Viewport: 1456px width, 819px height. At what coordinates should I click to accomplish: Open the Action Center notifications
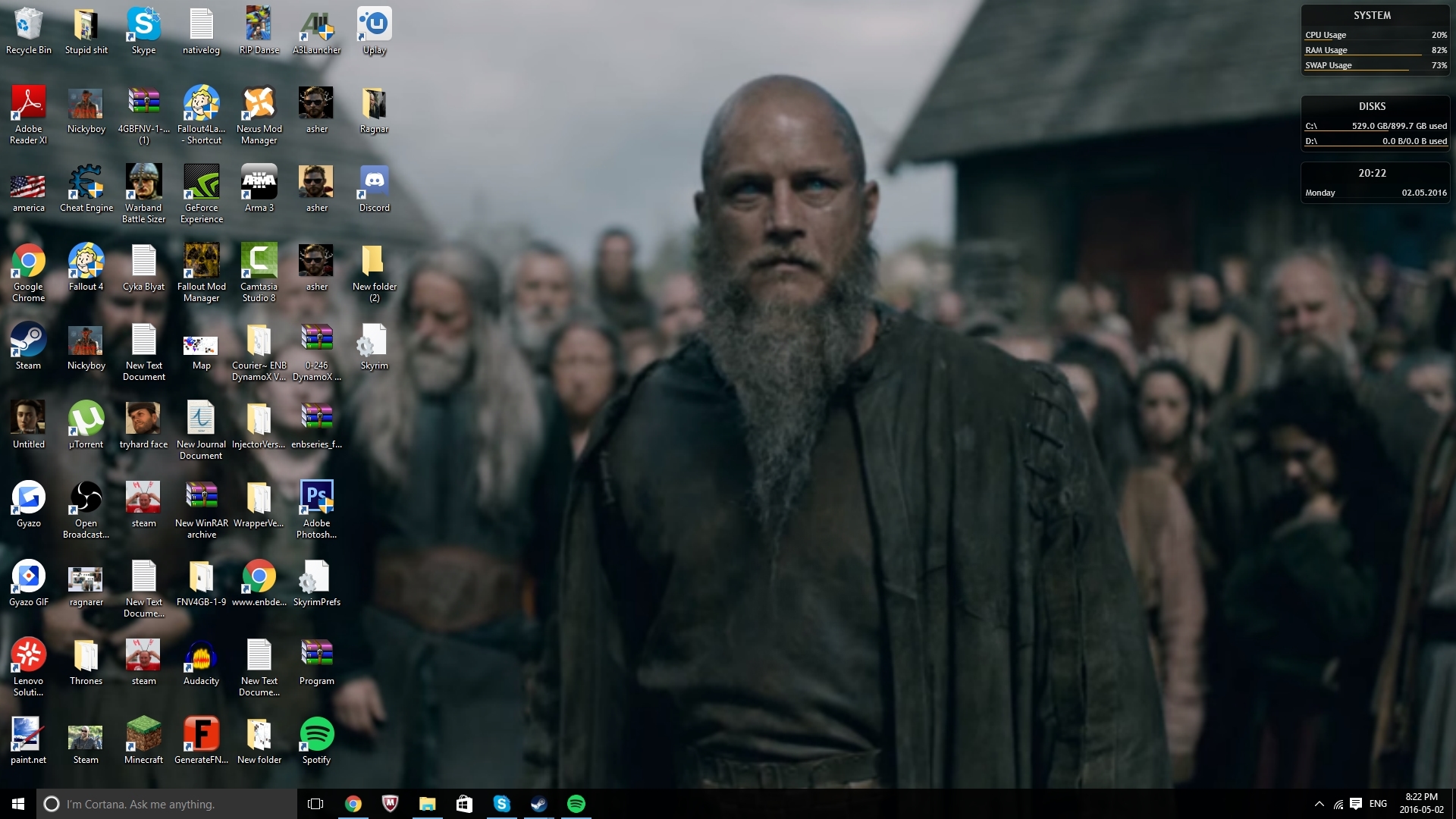(x=1356, y=804)
